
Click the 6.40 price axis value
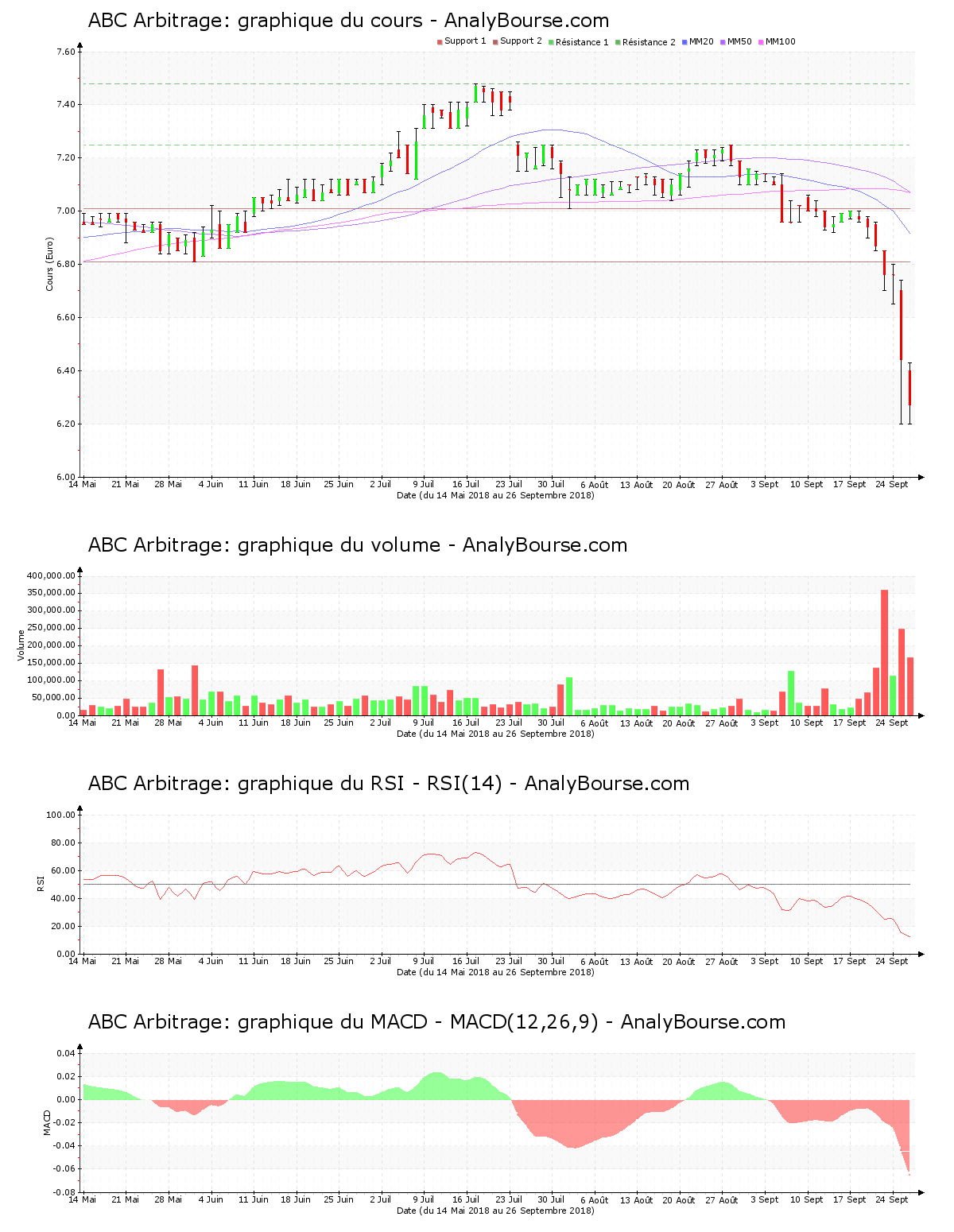[65, 370]
